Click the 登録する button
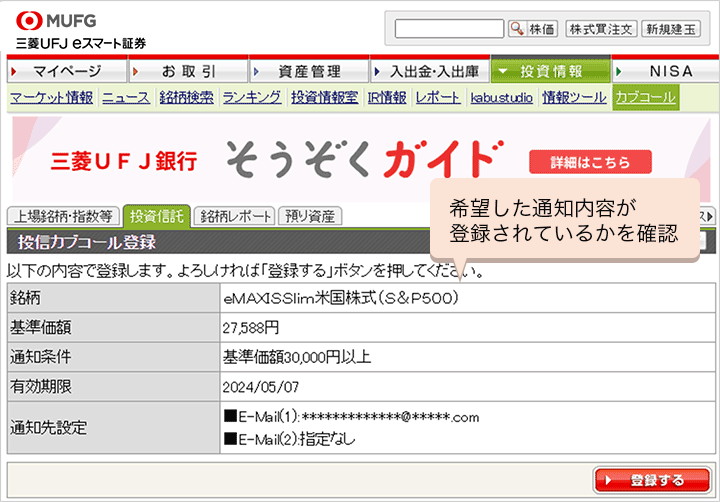 click(x=652, y=480)
